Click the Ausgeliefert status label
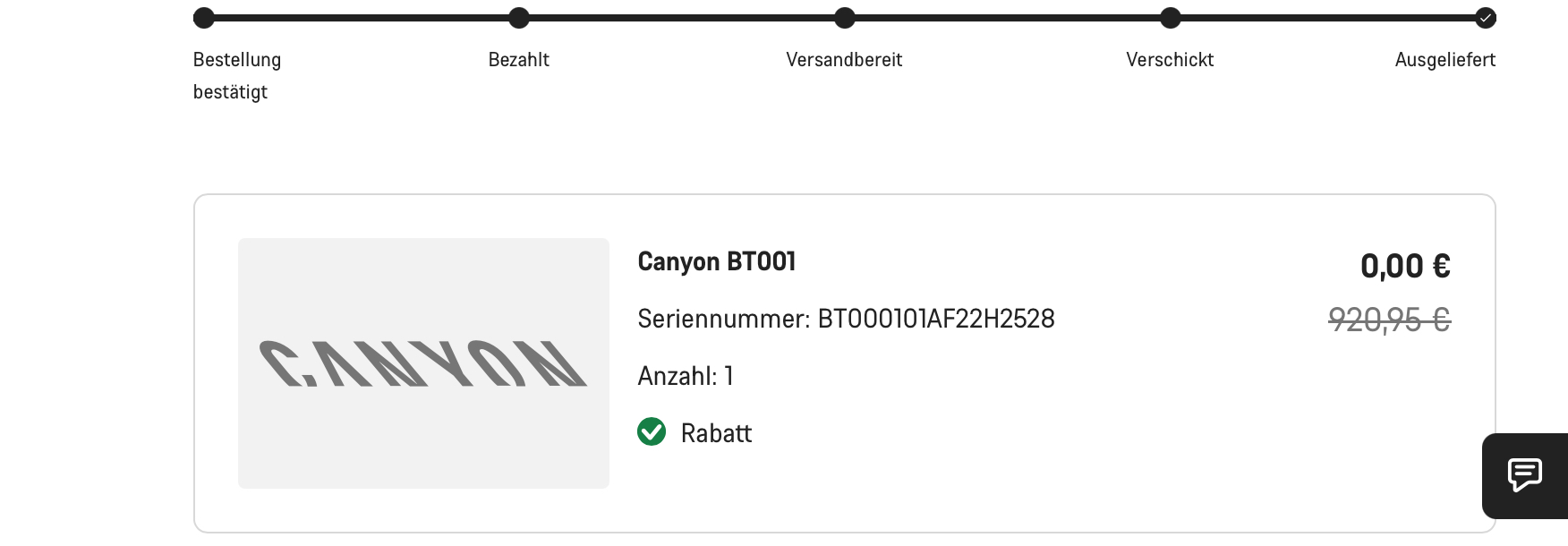This screenshot has height=546, width=1568. click(x=1444, y=60)
